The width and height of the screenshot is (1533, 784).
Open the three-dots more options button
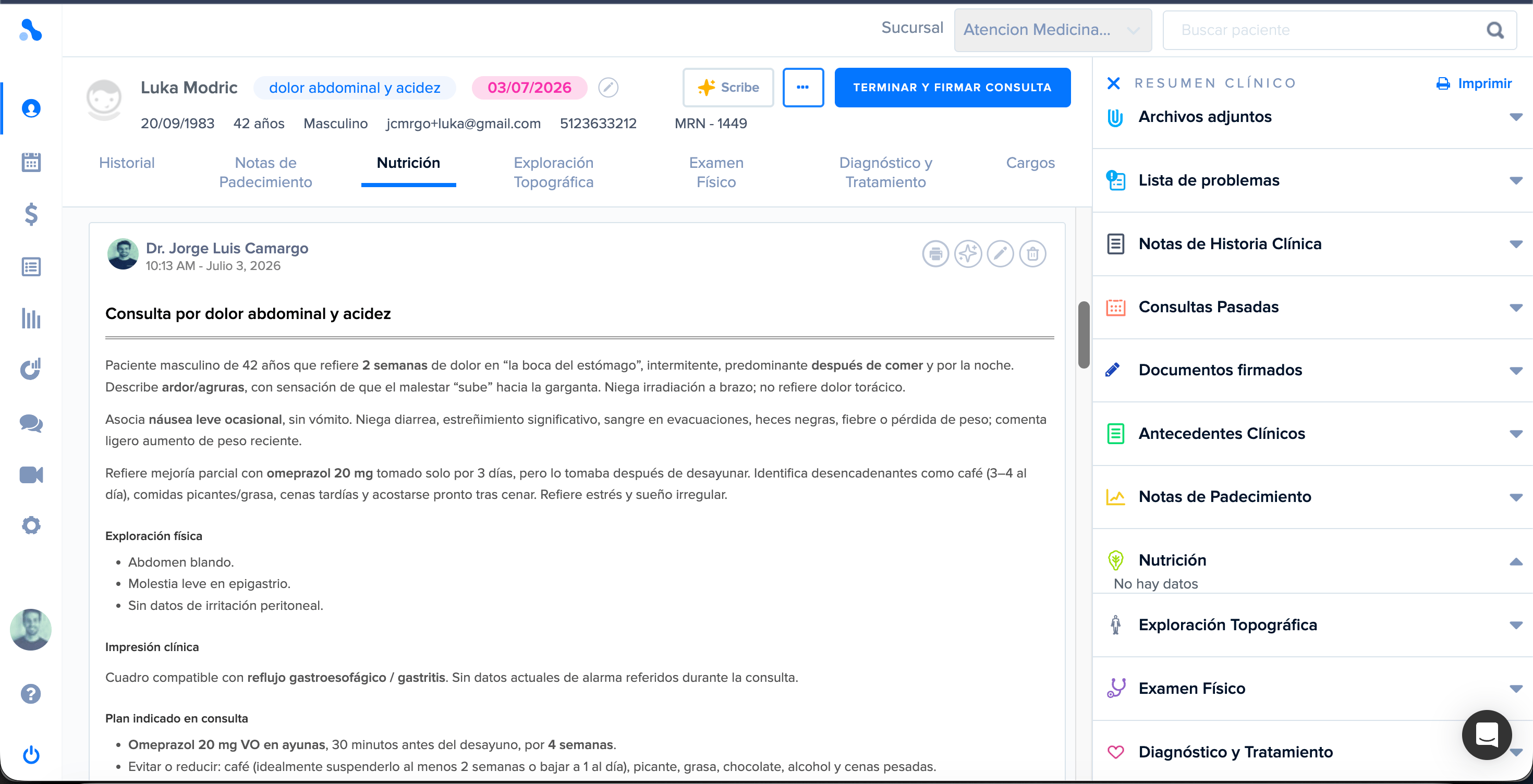tap(803, 88)
